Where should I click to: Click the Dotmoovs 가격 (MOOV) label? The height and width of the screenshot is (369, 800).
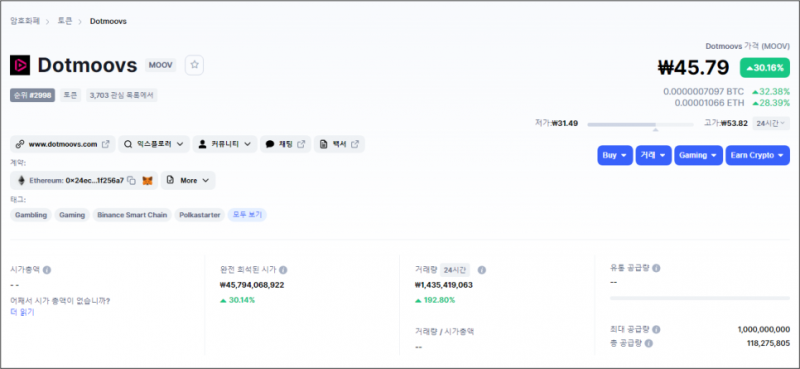[748, 46]
